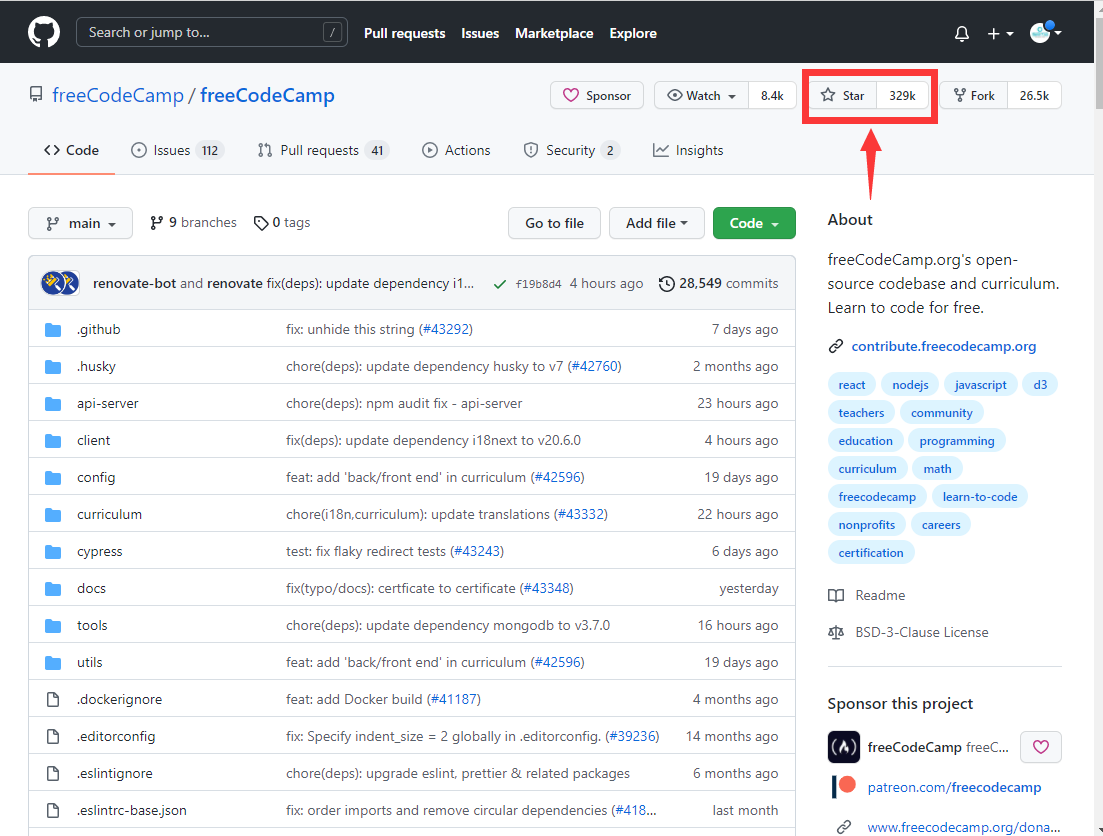Open the Security tab
Screen dimensions: 1103x836
[x=571, y=151]
